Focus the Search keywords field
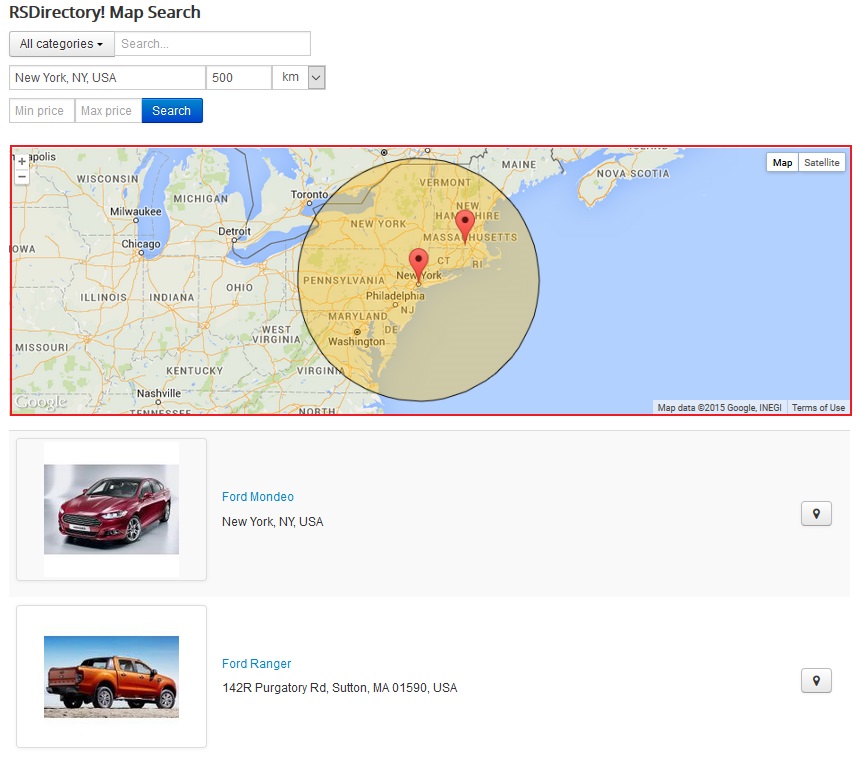859x762 pixels. coord(213,44)
